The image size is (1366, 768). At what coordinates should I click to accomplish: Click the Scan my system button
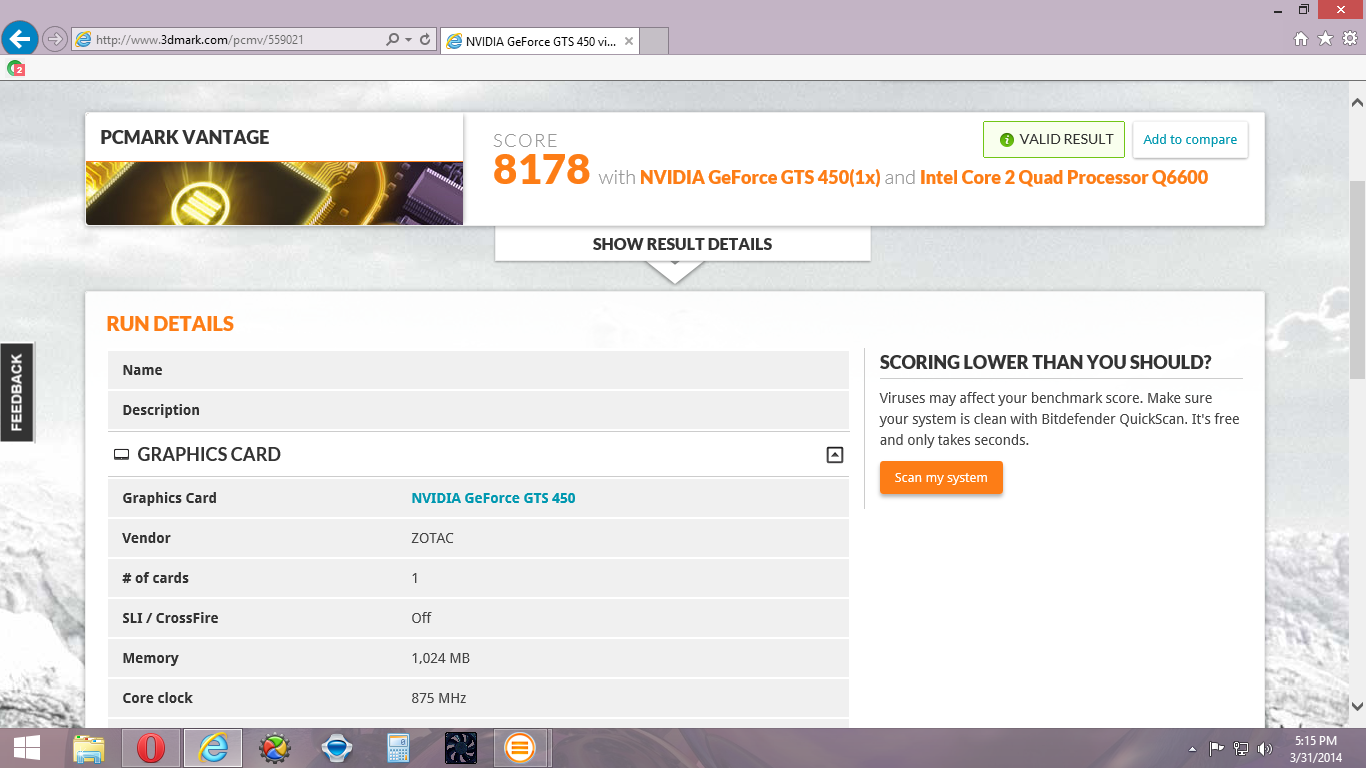click(941, 478)
